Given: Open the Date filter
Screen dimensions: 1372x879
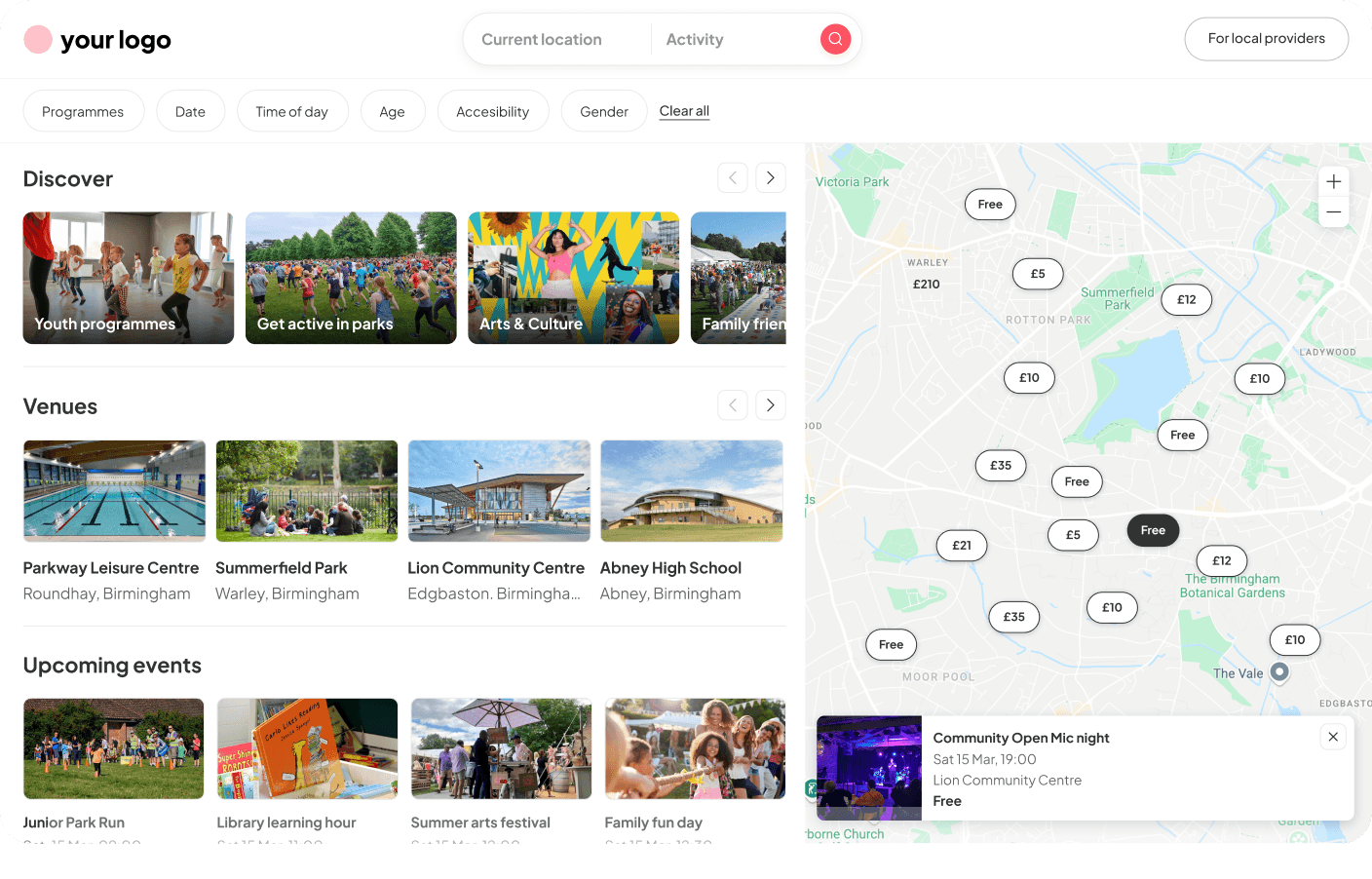Looking at the screenshot, I should coord(191,111).
